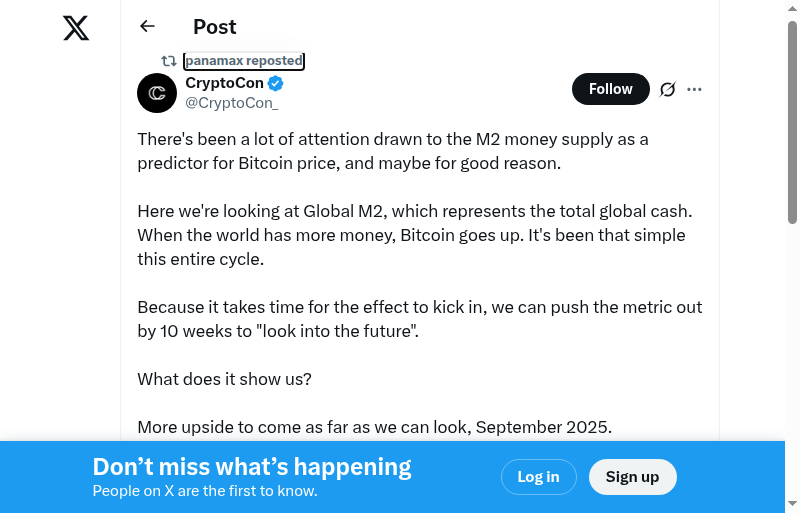800x513 pixels.
Task: Click the Grok icon beside Follow
Action: [x=668, y=89]
